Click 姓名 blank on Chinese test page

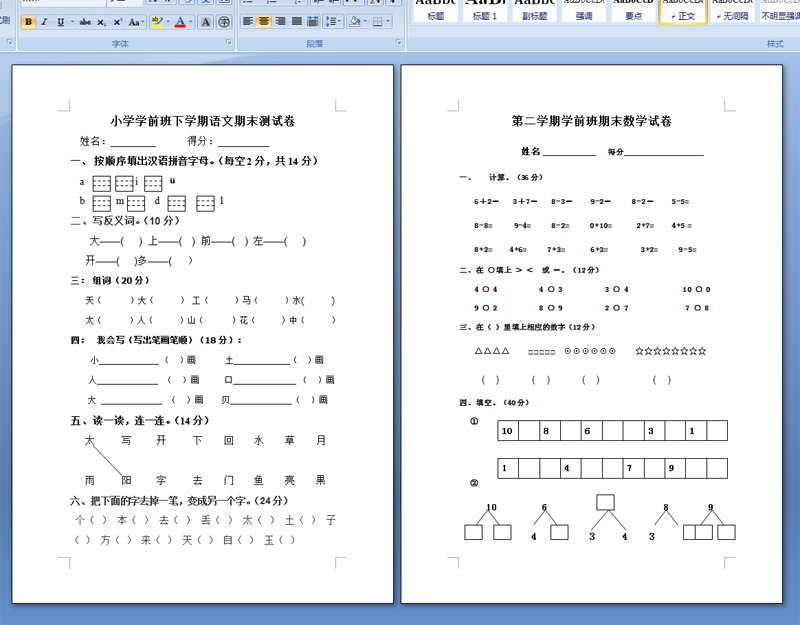133,142
